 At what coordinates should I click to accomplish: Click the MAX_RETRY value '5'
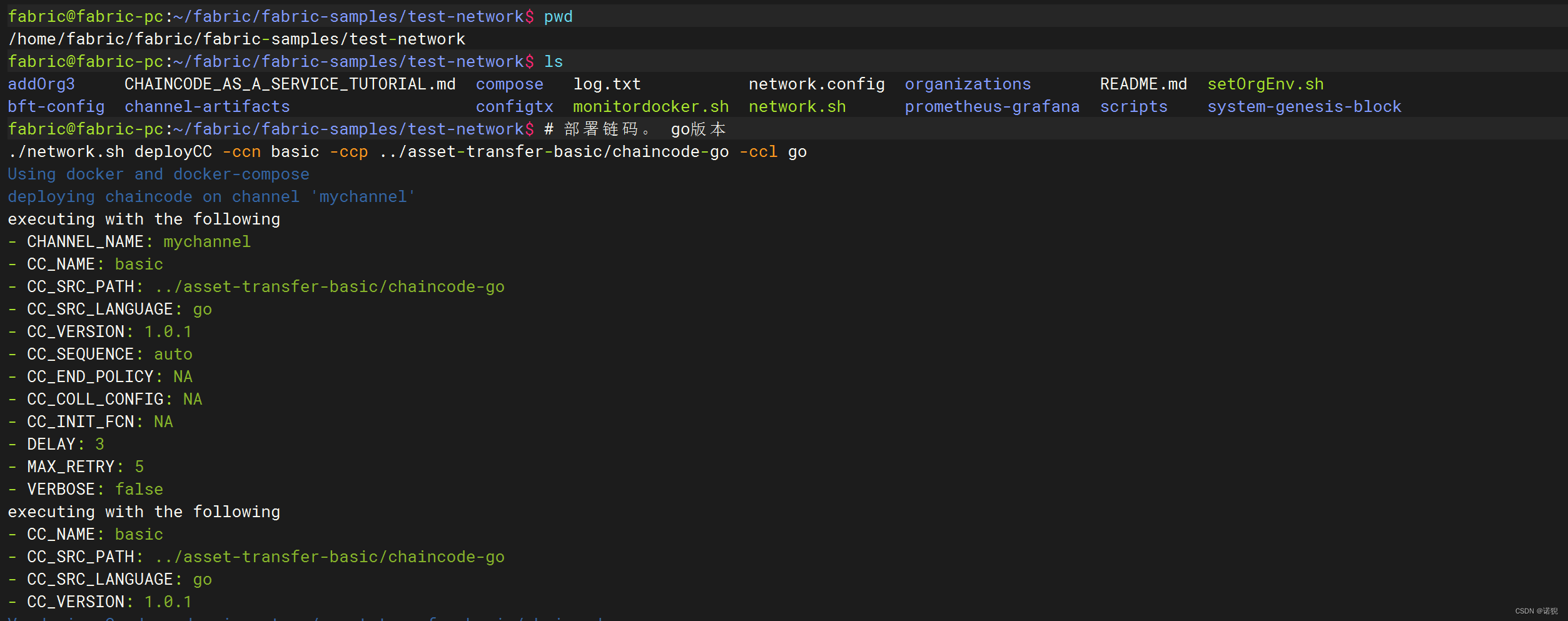(x=139, y=467)
